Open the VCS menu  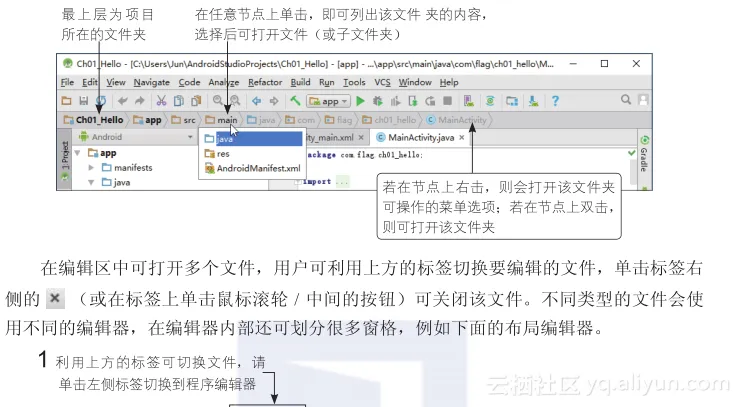(382, 82)
